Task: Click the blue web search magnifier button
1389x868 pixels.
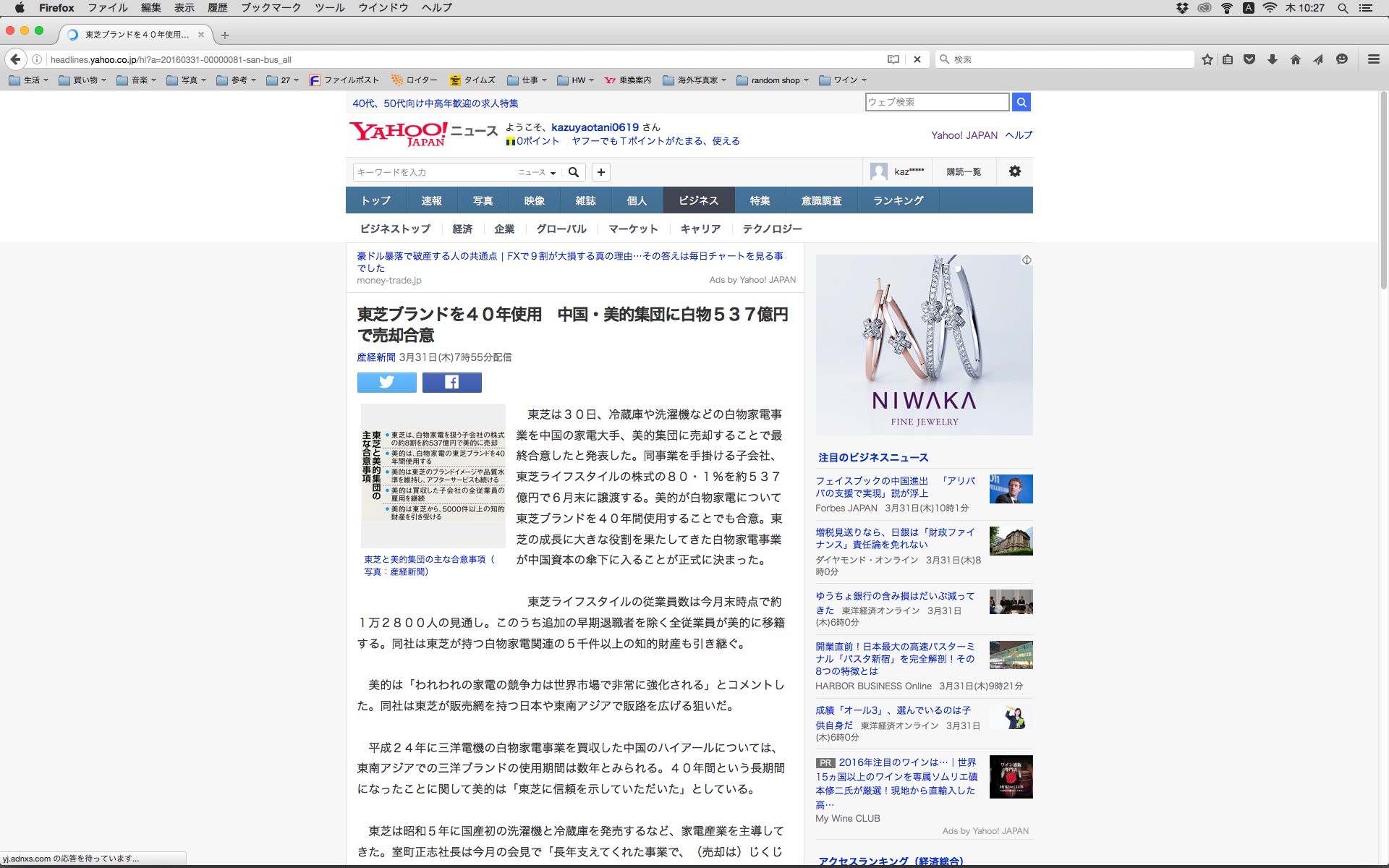Action: (1021, 102)
